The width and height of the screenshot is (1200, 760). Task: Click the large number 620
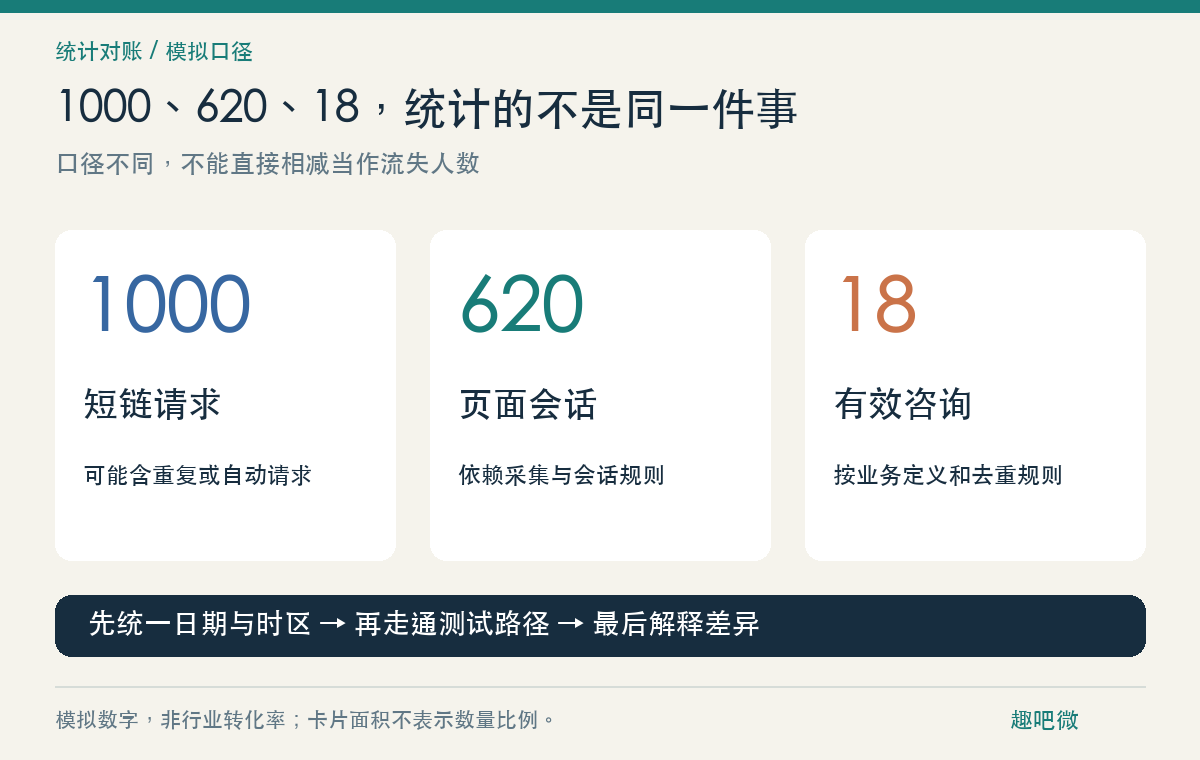pyautogui.click(x=522, y=304)
